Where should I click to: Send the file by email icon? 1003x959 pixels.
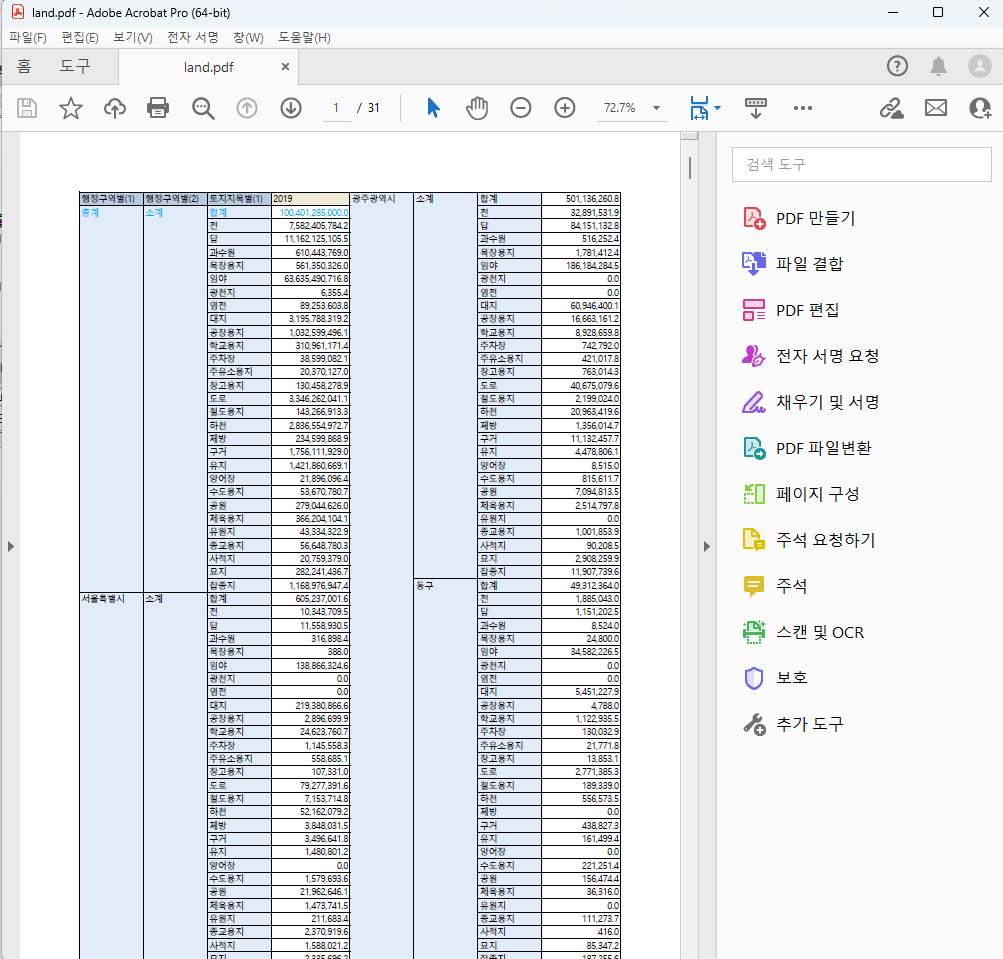coord(936,108)
